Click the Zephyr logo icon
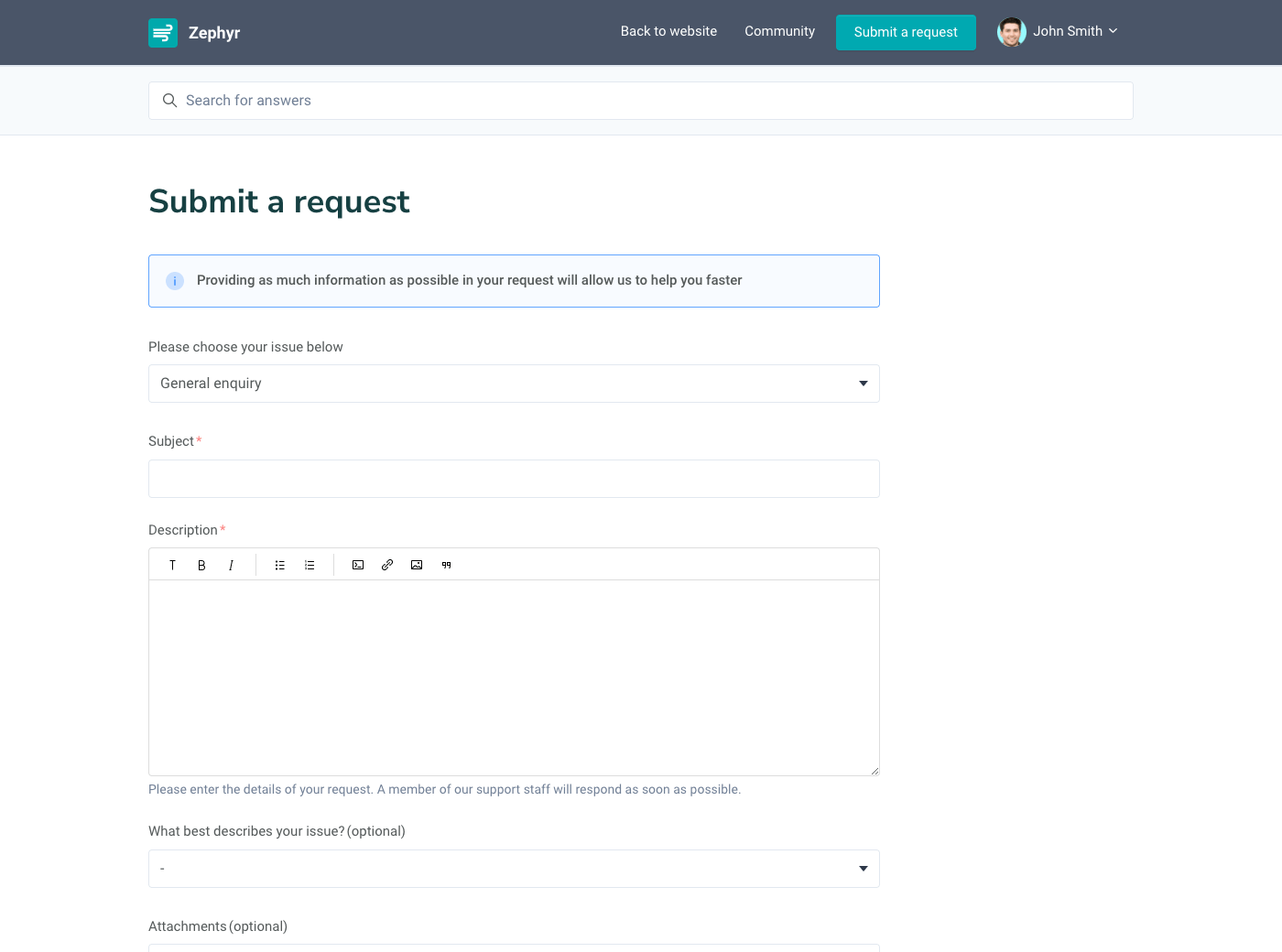The image size is (1282, 952). click(x=163, y=33)
